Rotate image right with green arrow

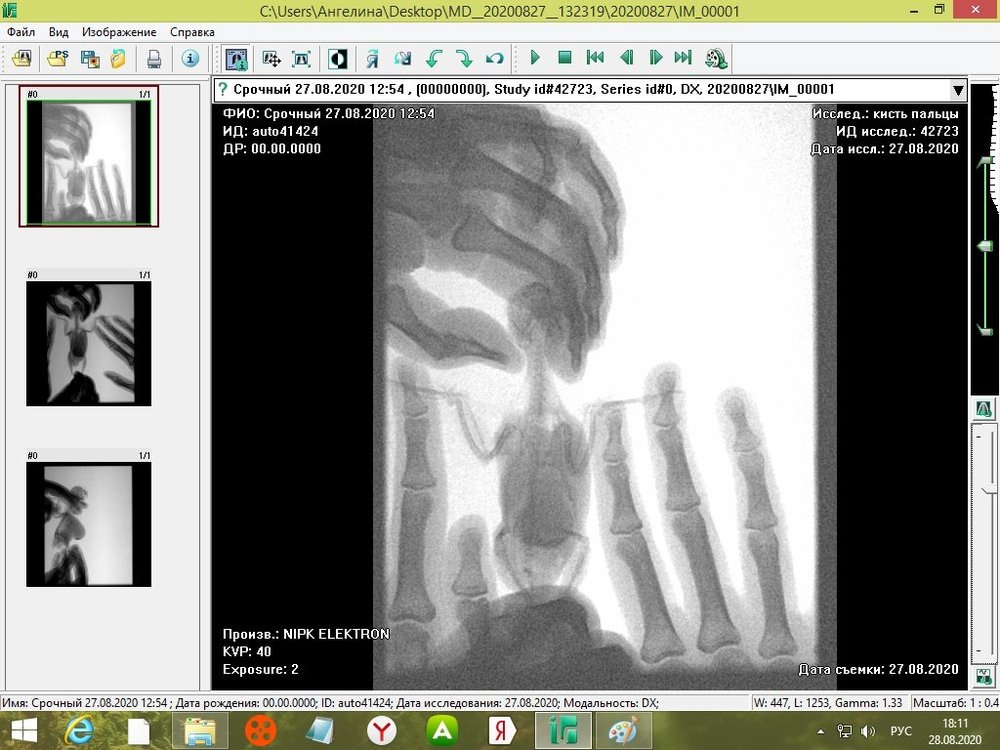point(463,59)
